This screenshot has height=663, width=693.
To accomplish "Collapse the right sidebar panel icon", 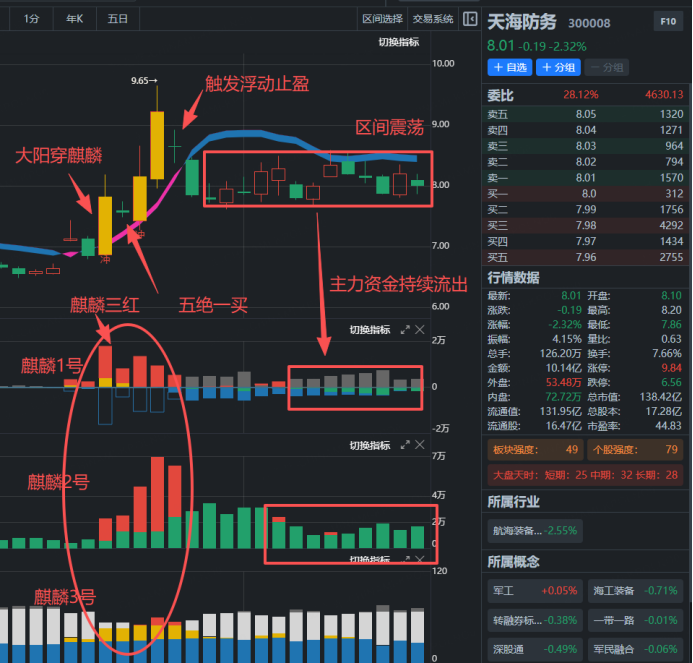I will pyautogui.click(x=470, y=18).
